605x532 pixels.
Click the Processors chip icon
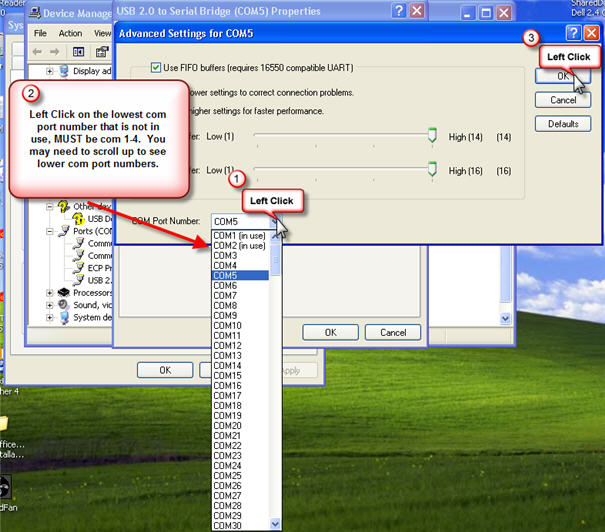point(64,292)
